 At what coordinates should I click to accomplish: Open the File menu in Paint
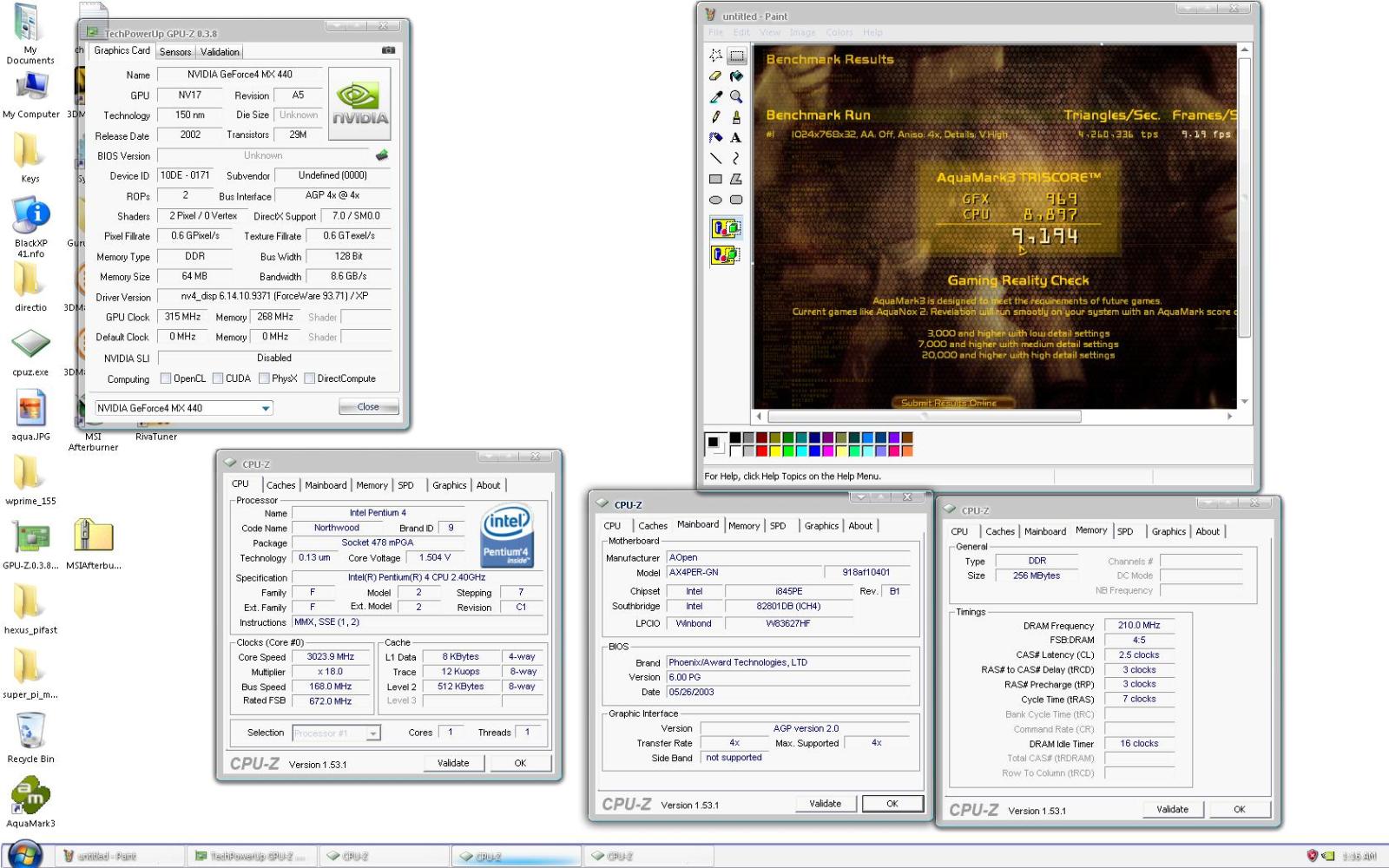pos(715,32)
